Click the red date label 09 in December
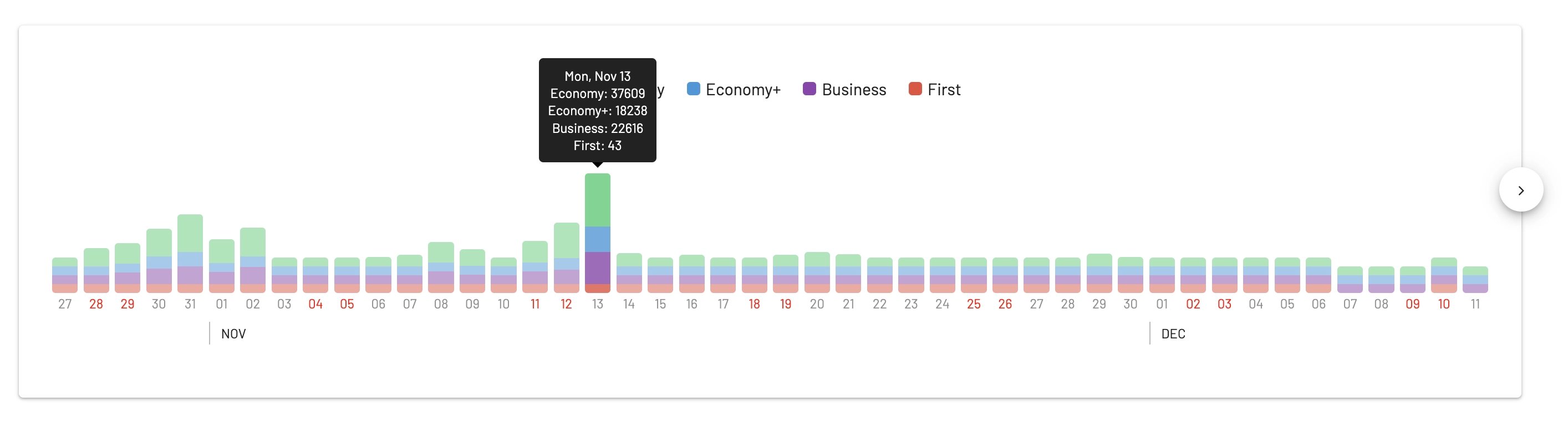 point(1412,304)
